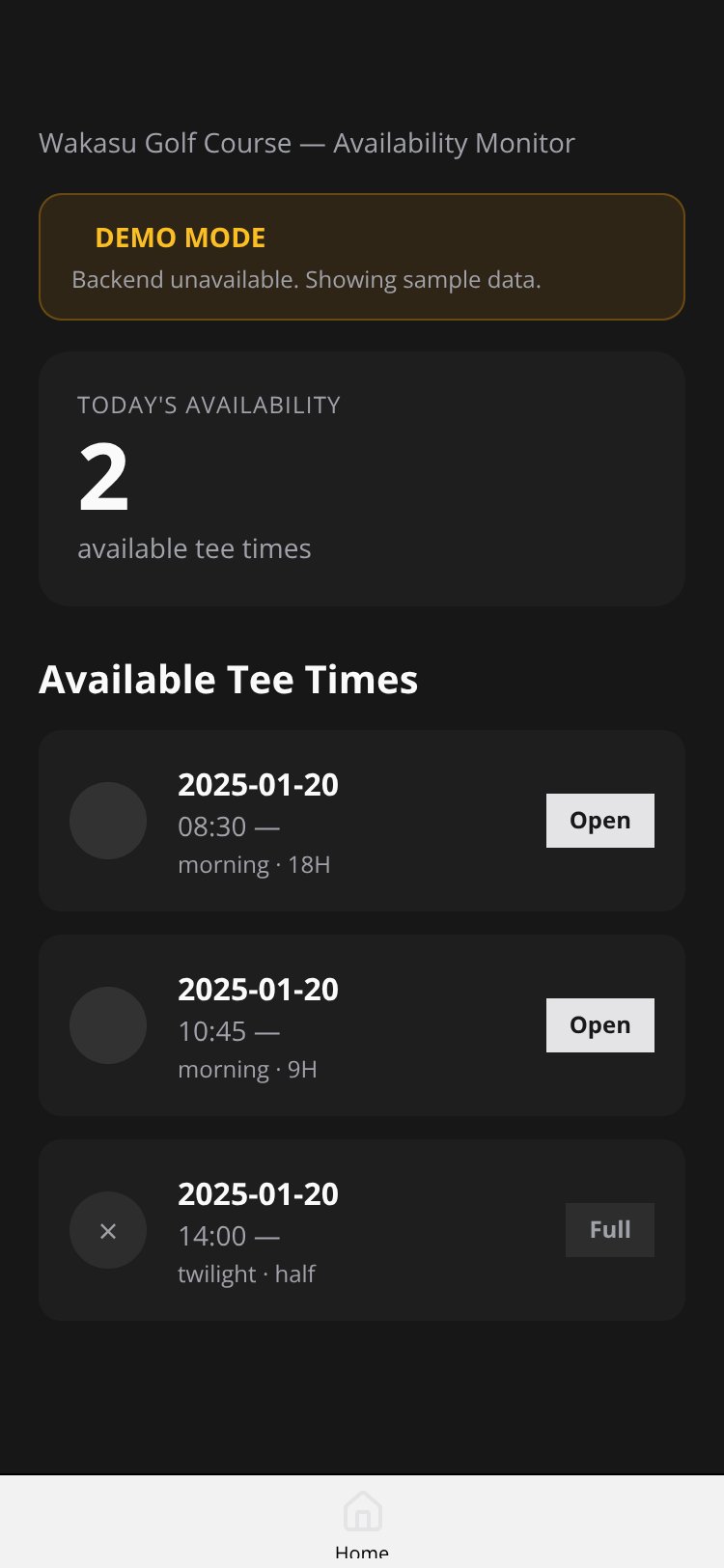Click the Wakasu Golf Course title text
This screenshot has width=724, height=1568.
[x=307, y=143]
